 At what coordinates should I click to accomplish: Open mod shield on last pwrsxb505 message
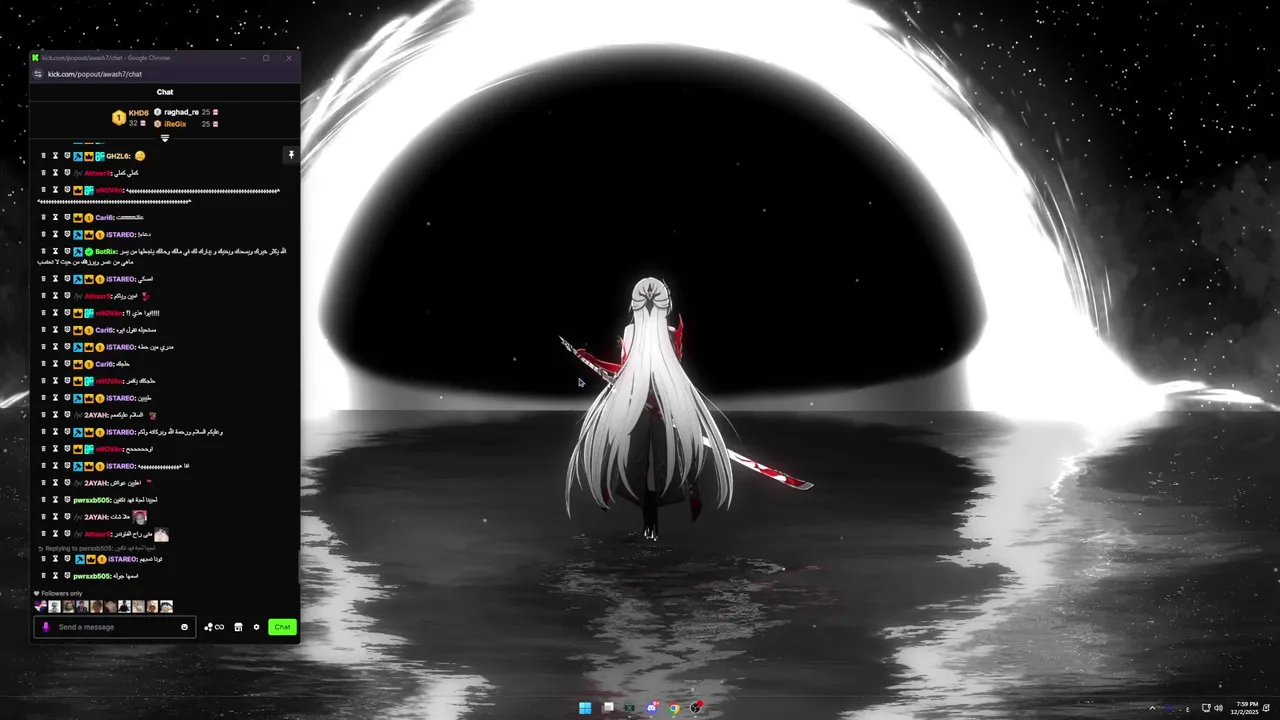pos(67,576)
